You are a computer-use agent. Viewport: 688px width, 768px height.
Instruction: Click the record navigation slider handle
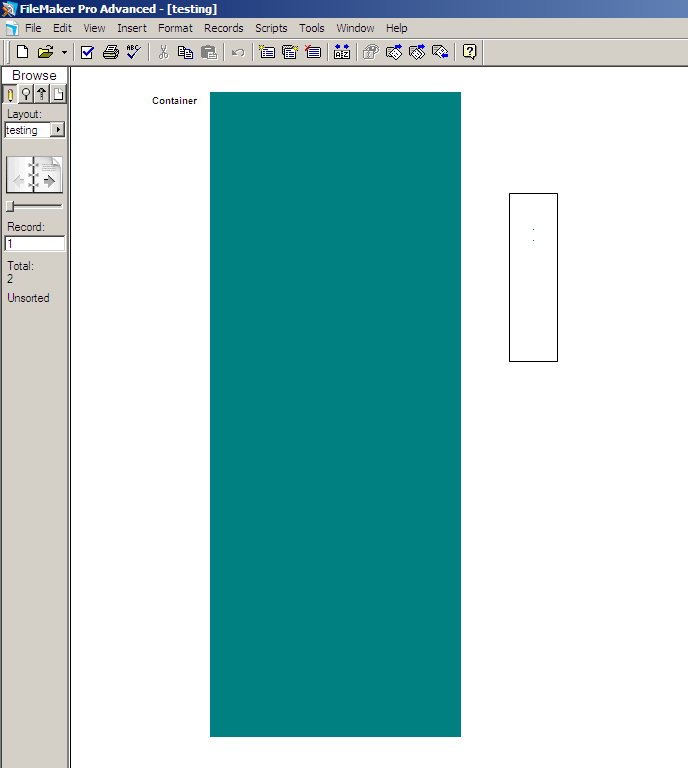click(10, 206)
